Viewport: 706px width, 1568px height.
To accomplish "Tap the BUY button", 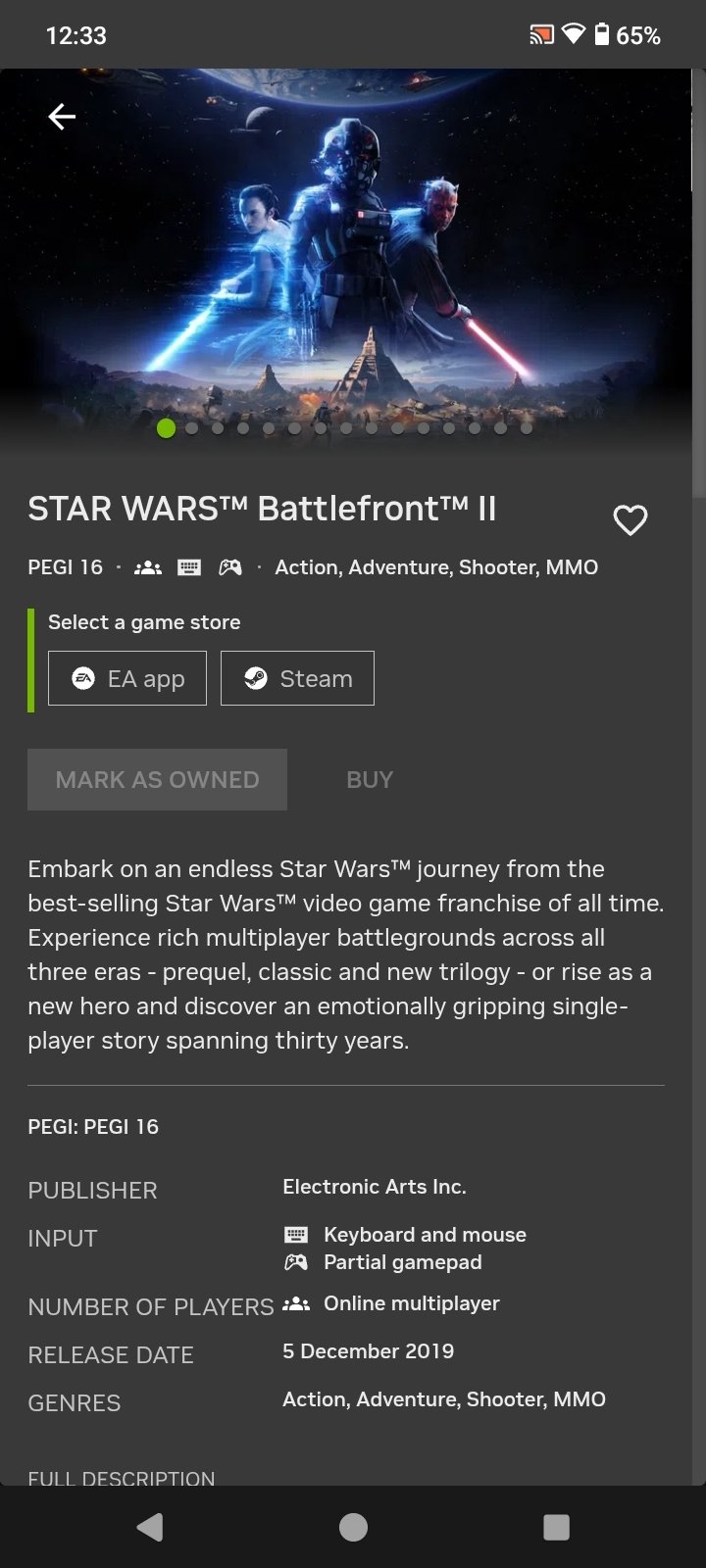I will coord(369,779).
